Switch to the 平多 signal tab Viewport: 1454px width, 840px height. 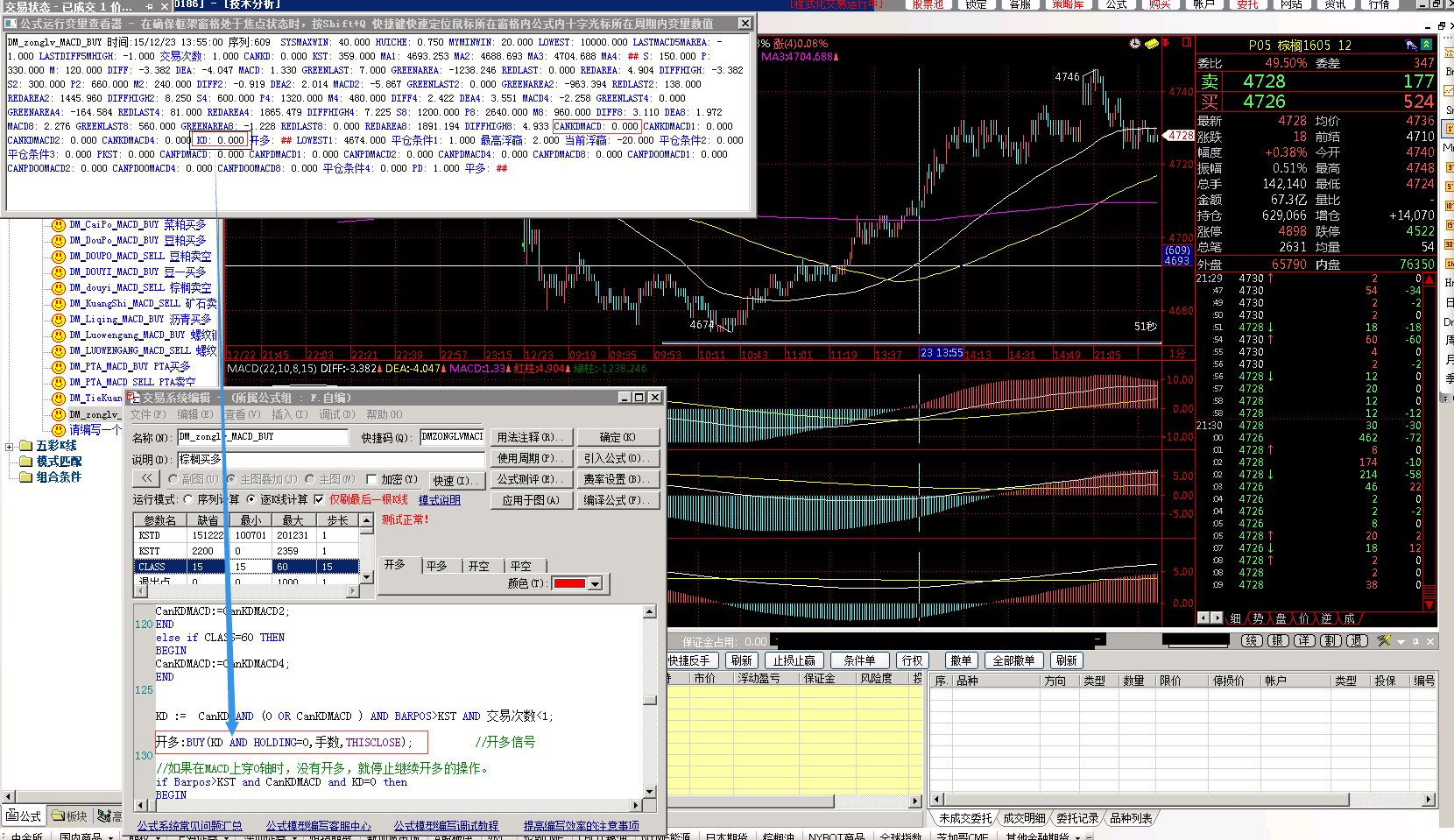(436, 567)
